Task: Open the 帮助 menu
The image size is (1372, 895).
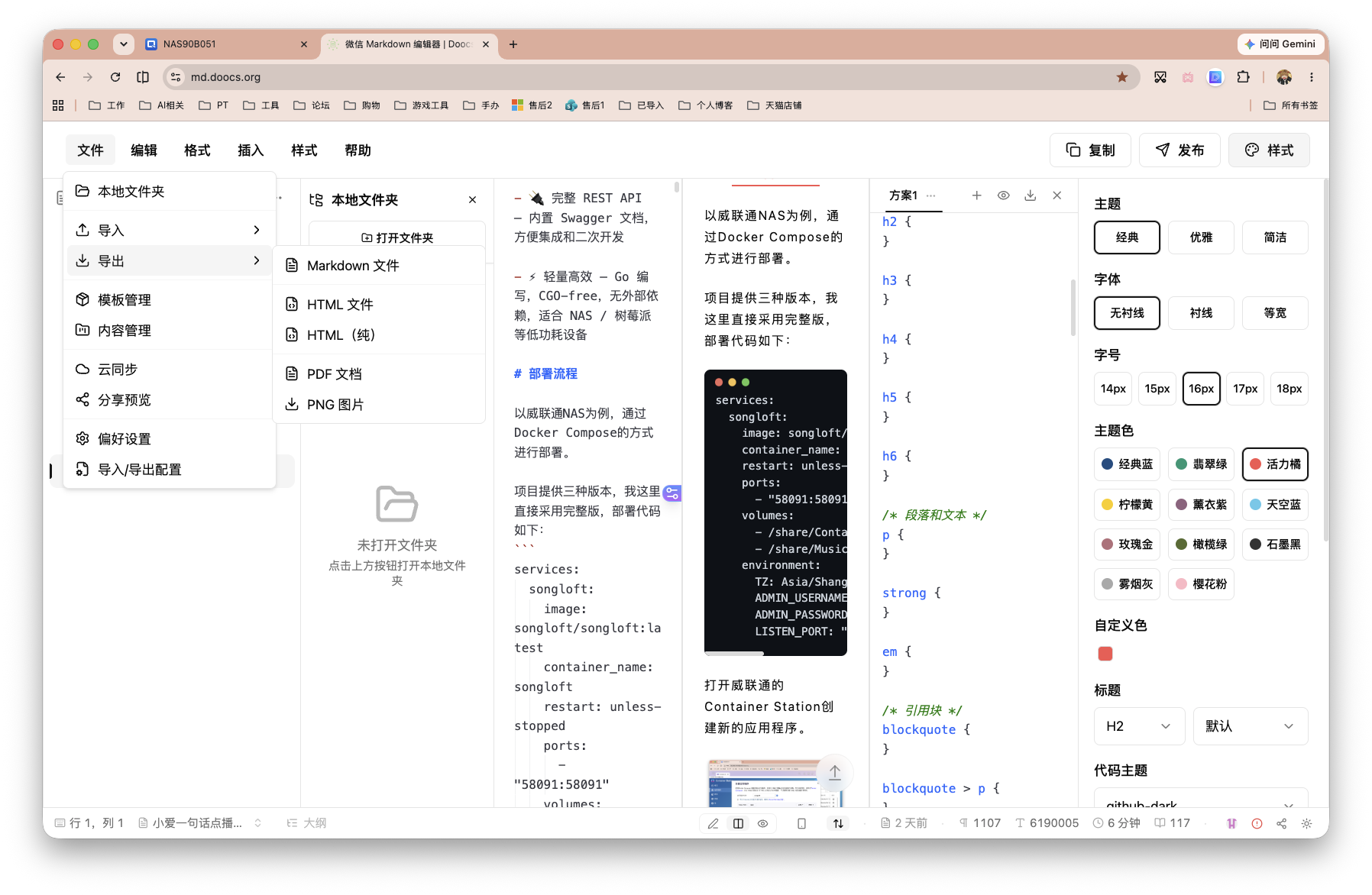Action: pos(358,150)
